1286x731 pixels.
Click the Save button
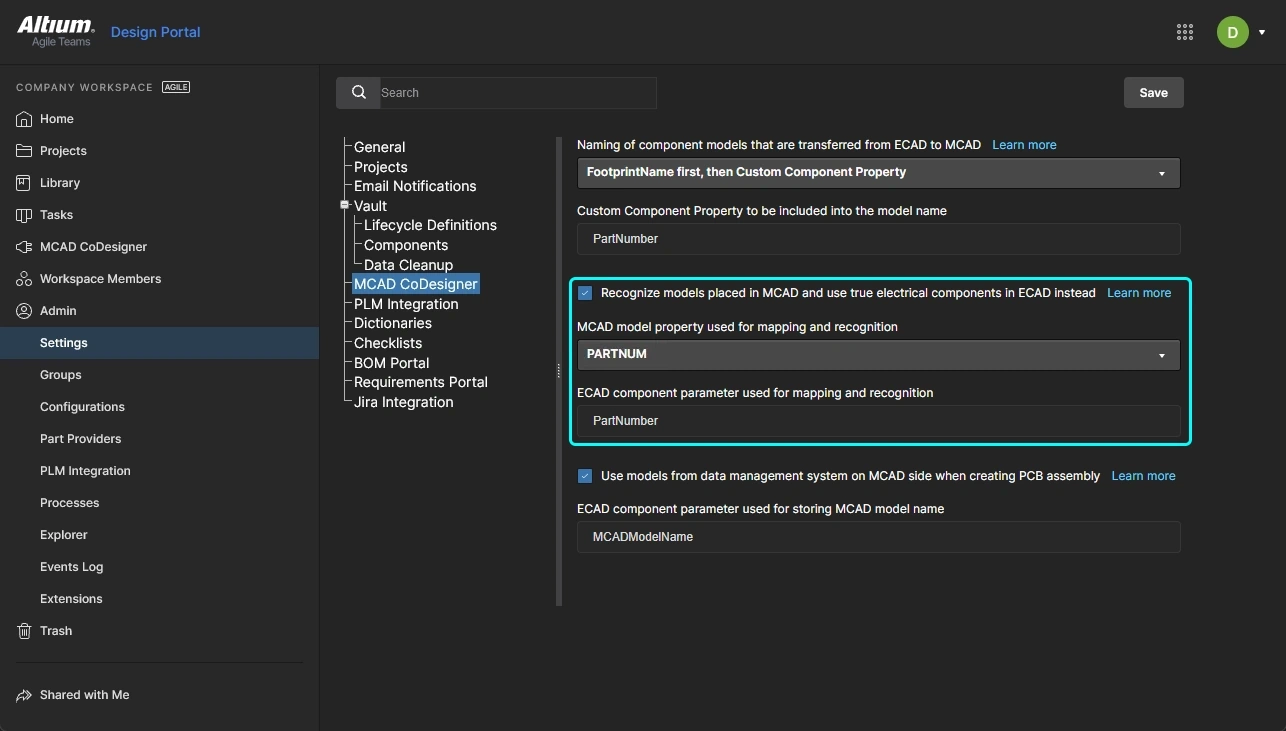click(1153, 92)
